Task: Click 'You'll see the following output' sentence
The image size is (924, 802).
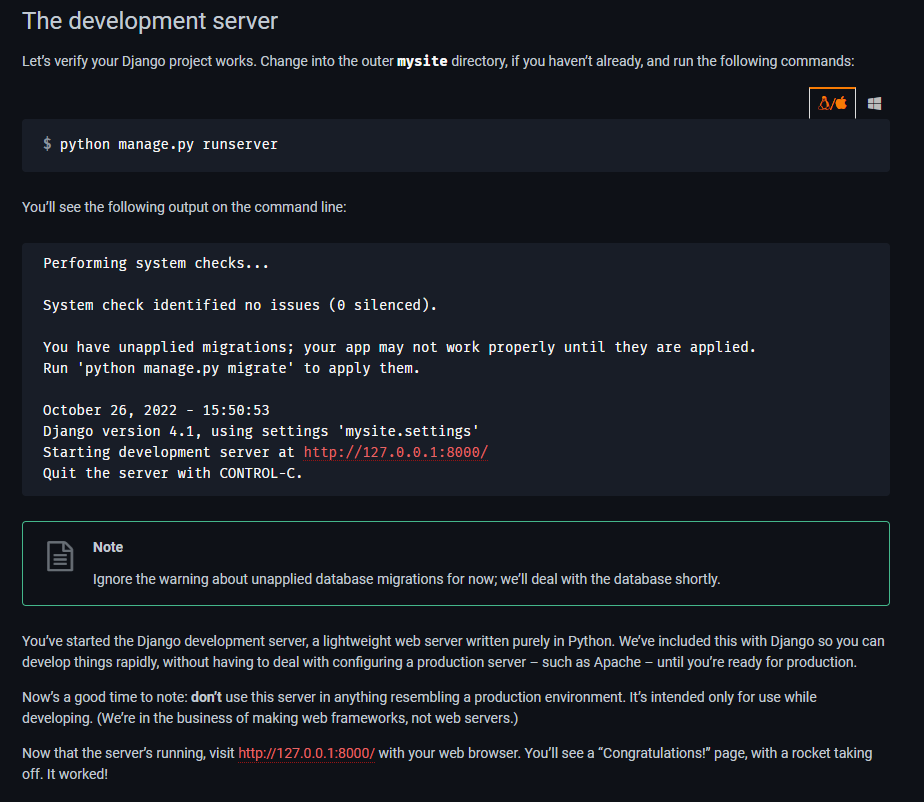Action: click(x=184, y=207)
